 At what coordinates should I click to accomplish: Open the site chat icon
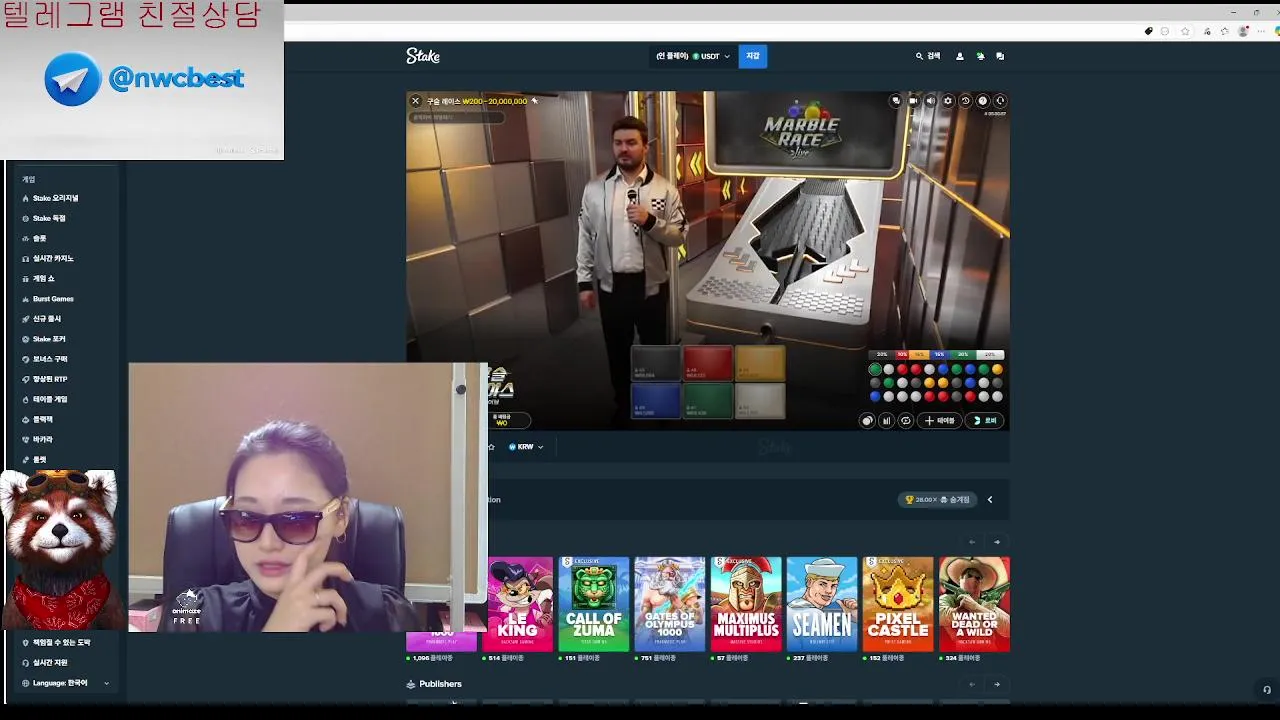(x=1000, y=56)
